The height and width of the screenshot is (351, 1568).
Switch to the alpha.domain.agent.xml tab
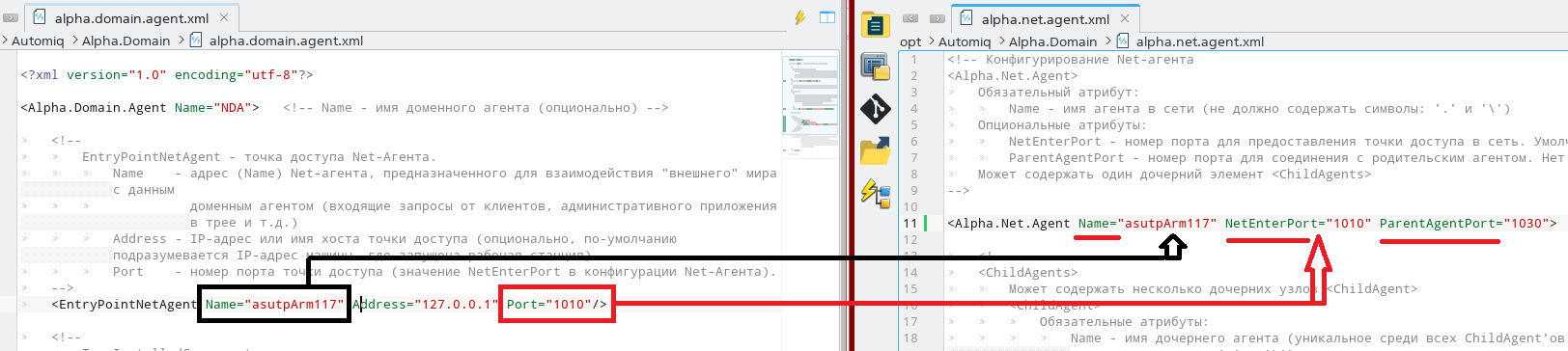click(x=130, y=17)
